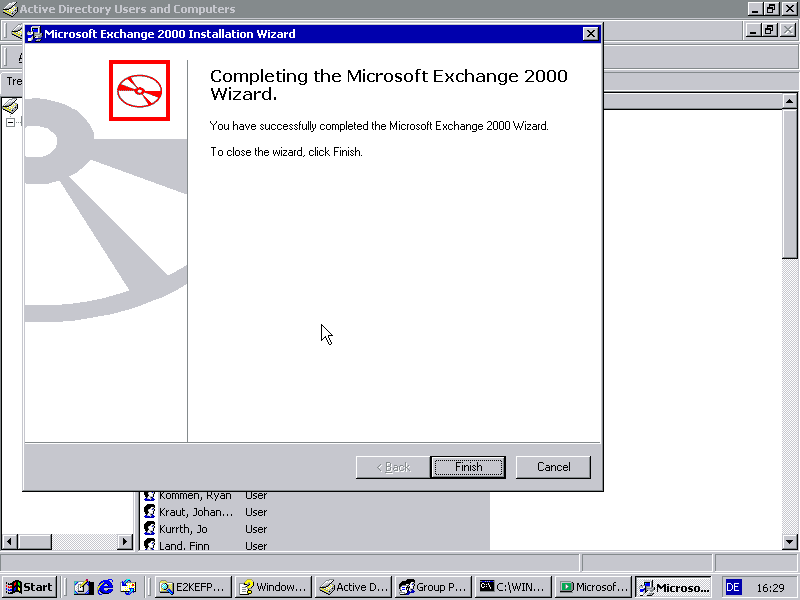Select the Kurrth, Jo user entry
Screen dimensions: 800x600
click(183, 529)
